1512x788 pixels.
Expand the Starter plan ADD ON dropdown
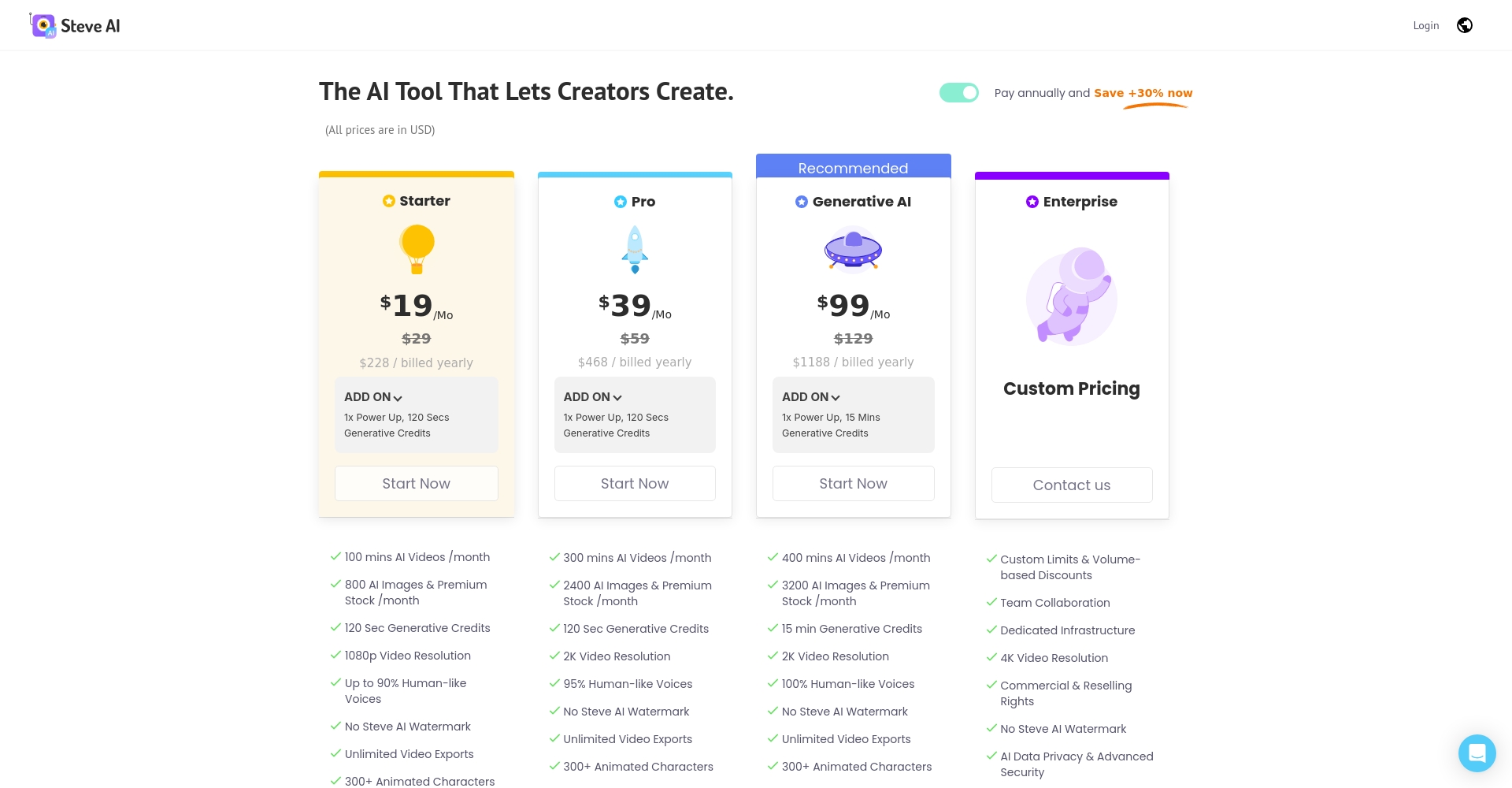point(374,397)
